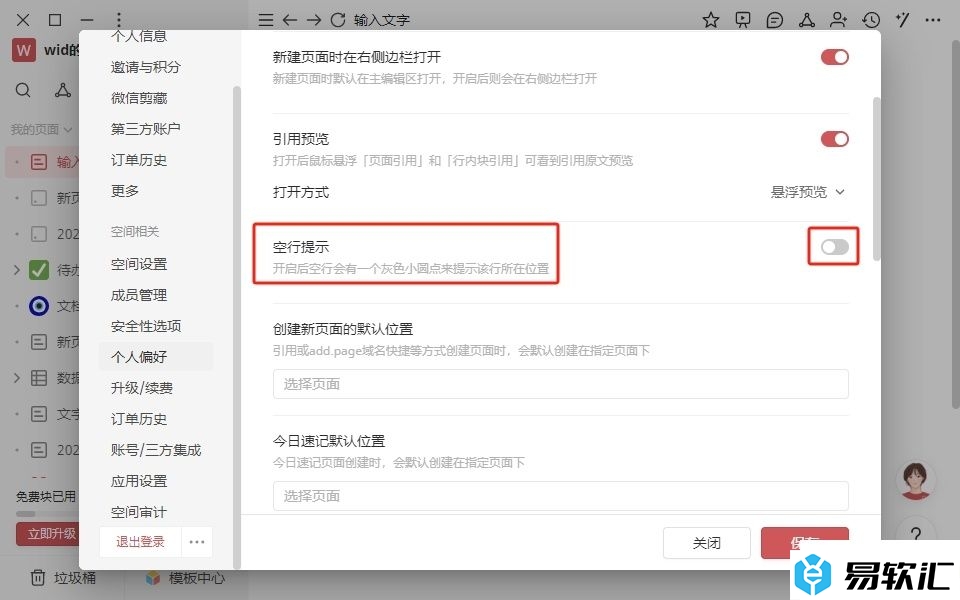Click the table database page icon
960x600 pixels.
(x=39, y=378)
